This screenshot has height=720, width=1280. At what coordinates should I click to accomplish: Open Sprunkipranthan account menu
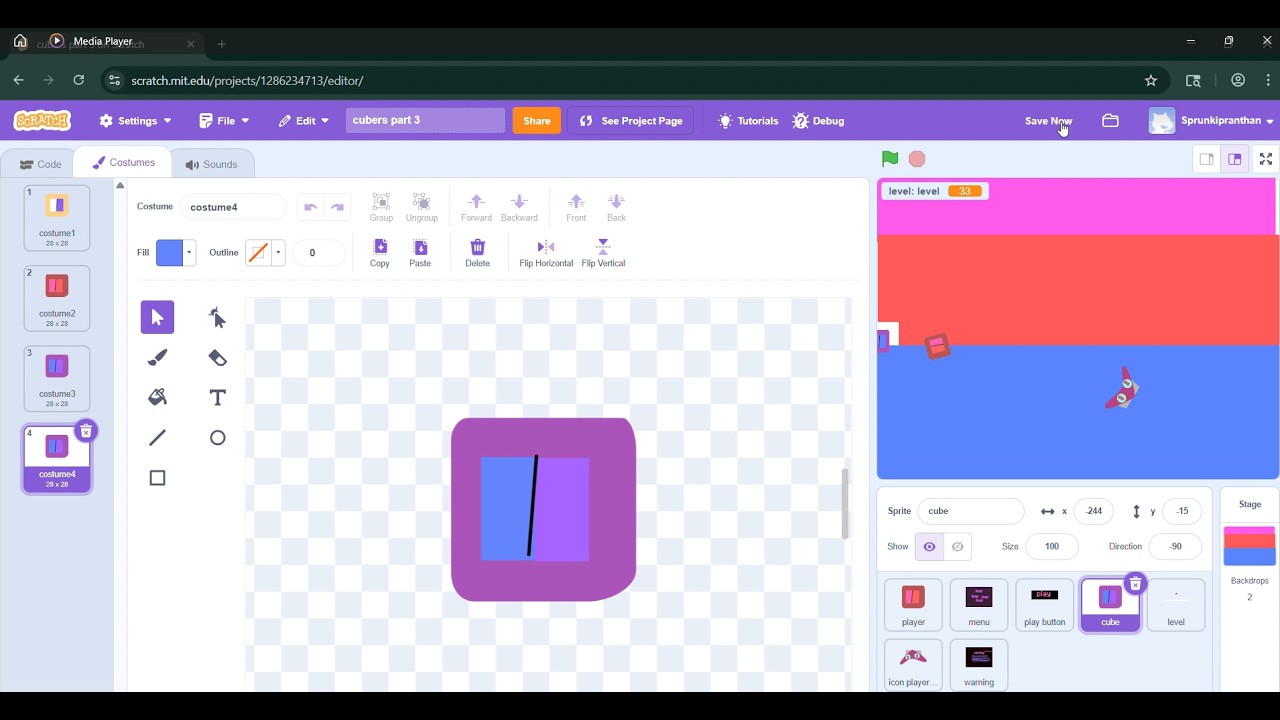(1211, 120)
